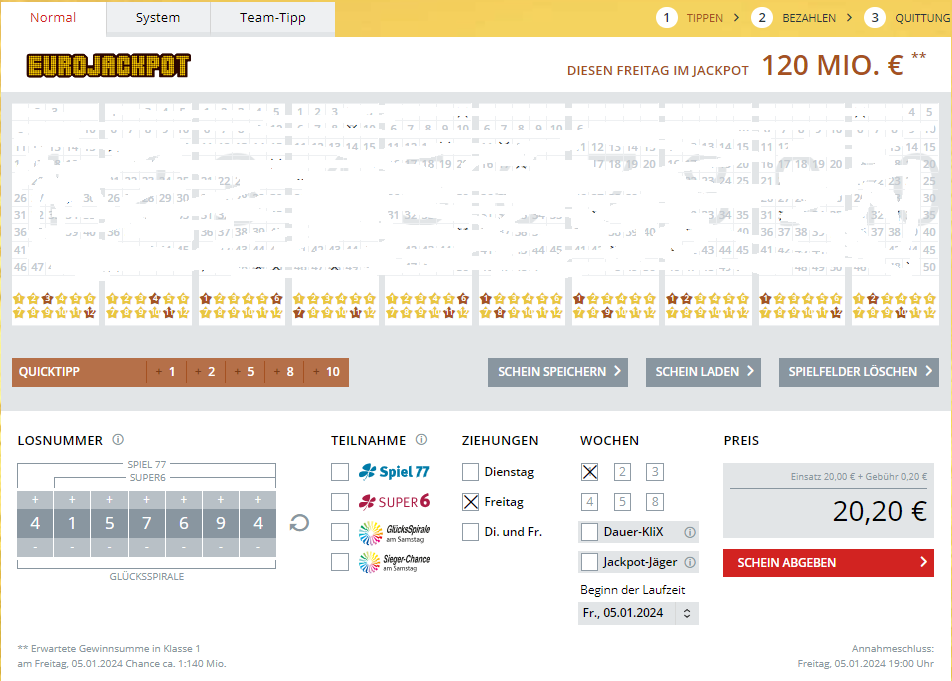
Task: Add Quicktipp +1
Action: click(166, 372)
